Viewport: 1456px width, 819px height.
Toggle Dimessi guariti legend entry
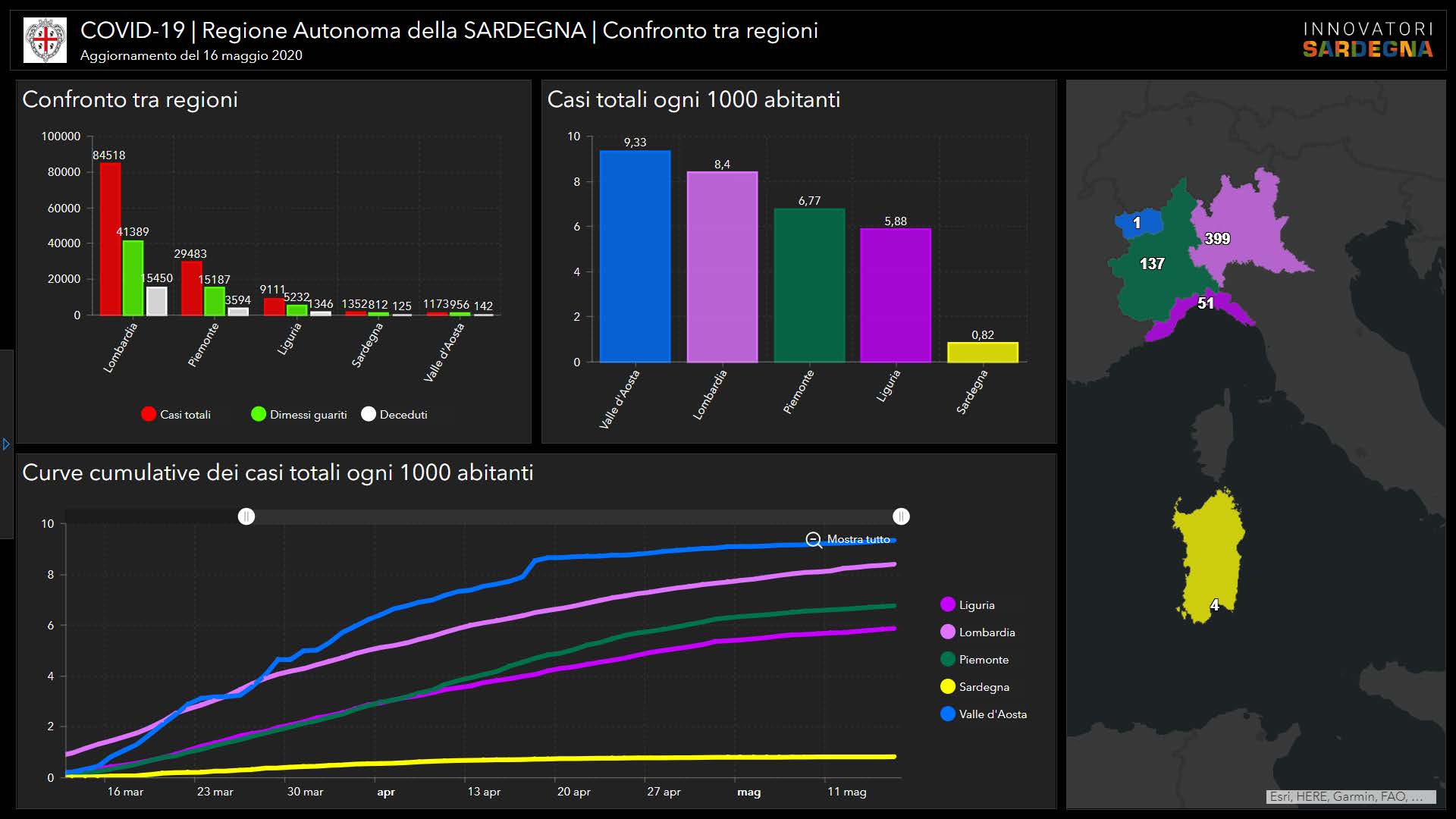click(259, 414)
